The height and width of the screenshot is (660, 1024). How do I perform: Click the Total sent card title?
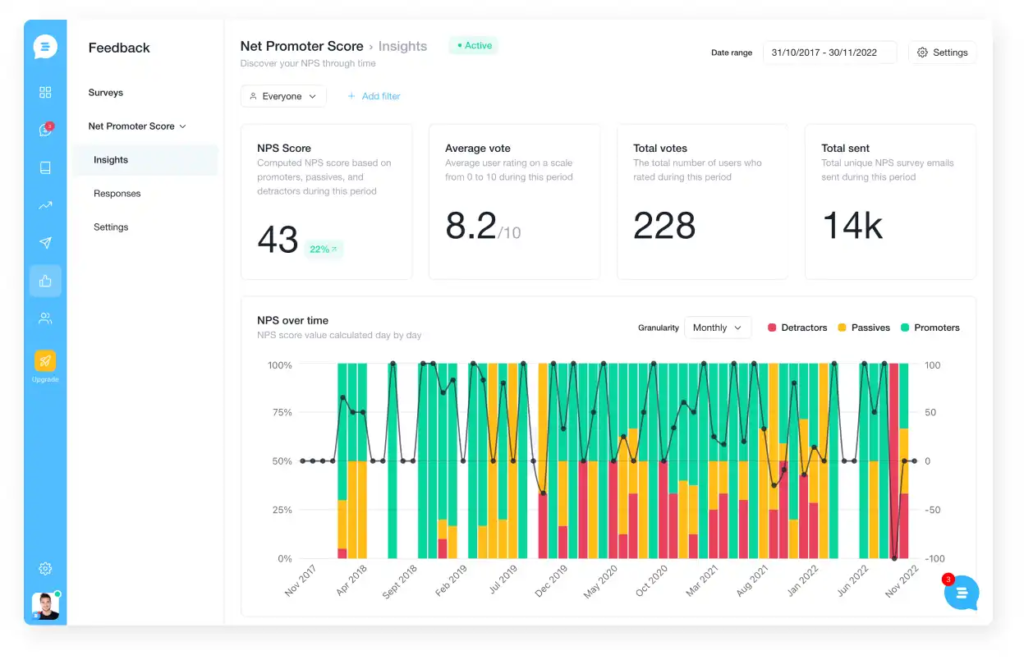[x=845, y=148]
